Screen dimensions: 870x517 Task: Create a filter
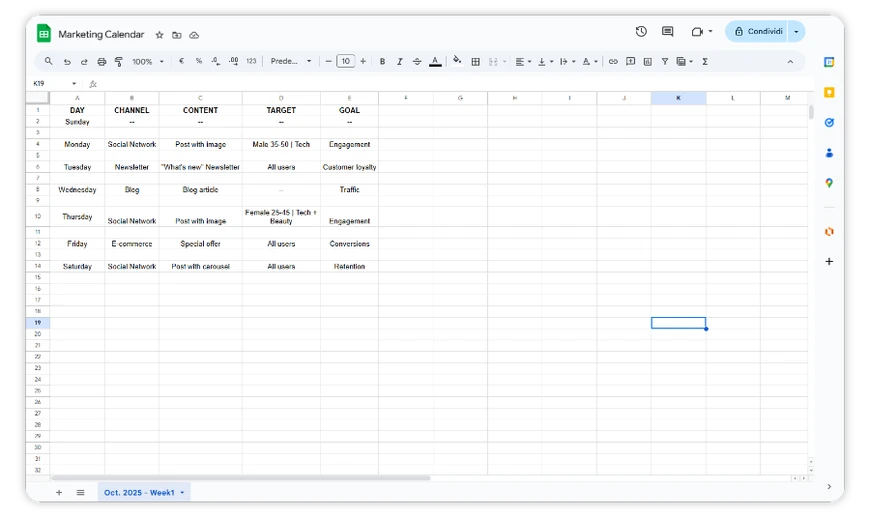coord(665,62)
